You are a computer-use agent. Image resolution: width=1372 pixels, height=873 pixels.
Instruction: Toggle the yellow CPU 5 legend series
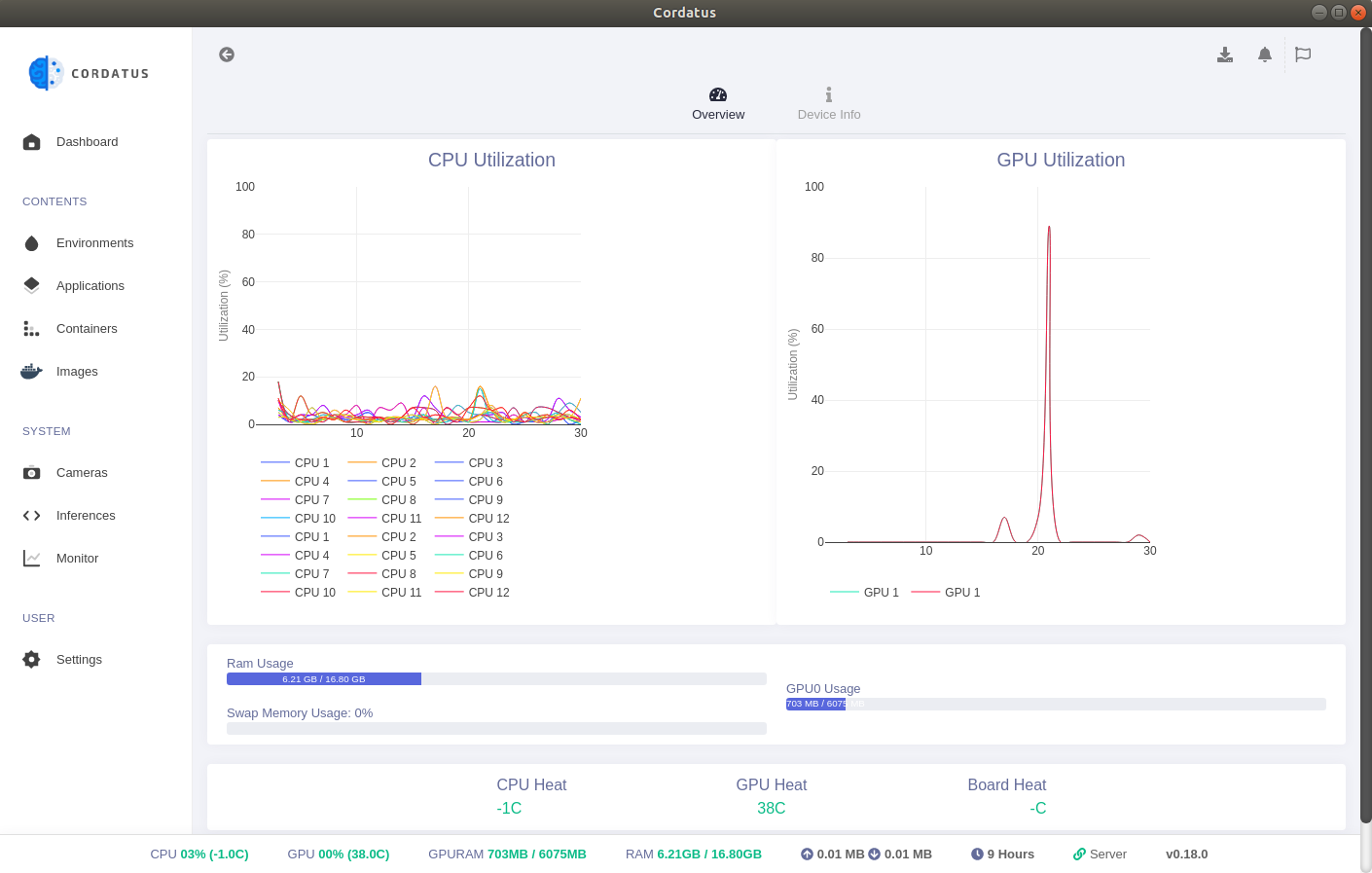[x=382, y=556]
